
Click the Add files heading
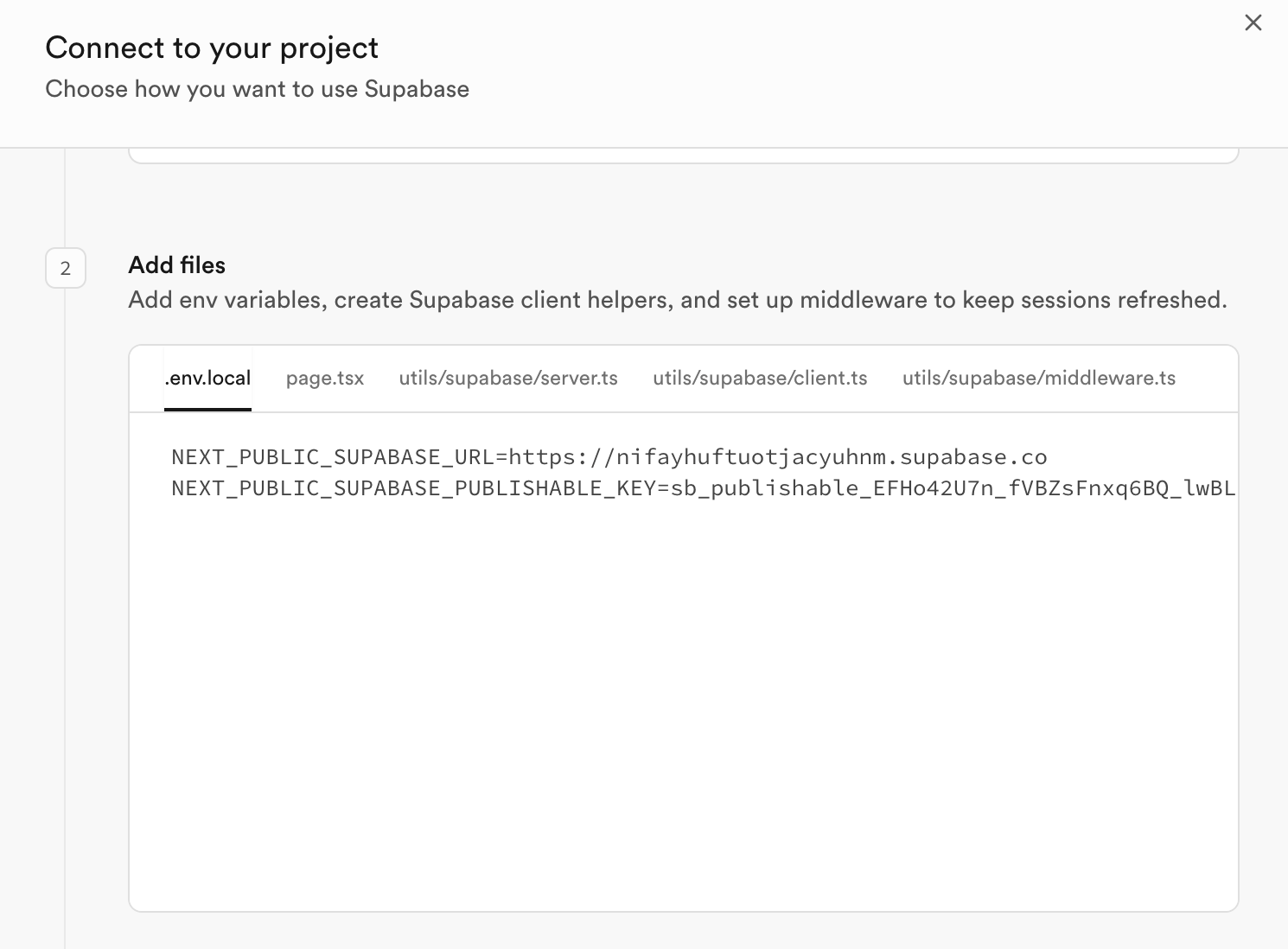pos(177,265)
